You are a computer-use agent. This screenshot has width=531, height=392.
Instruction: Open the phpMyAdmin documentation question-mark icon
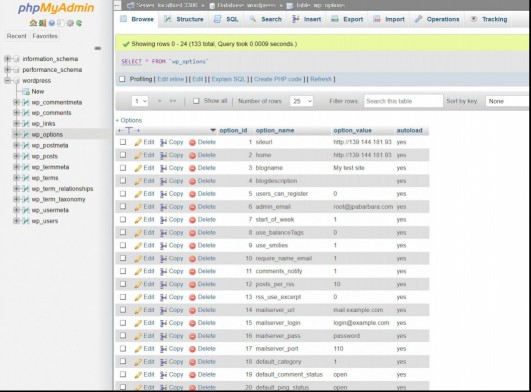(x=51, y=23)
